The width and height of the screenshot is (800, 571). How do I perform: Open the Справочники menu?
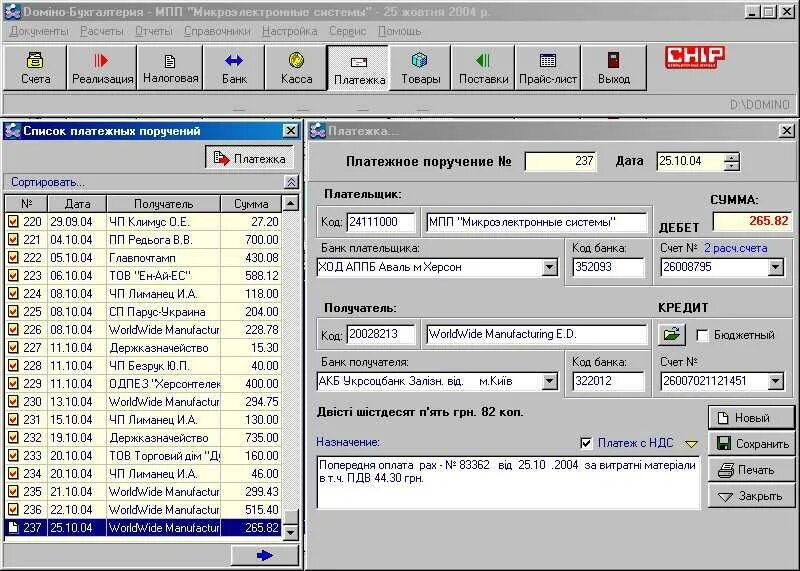point(217,31)
